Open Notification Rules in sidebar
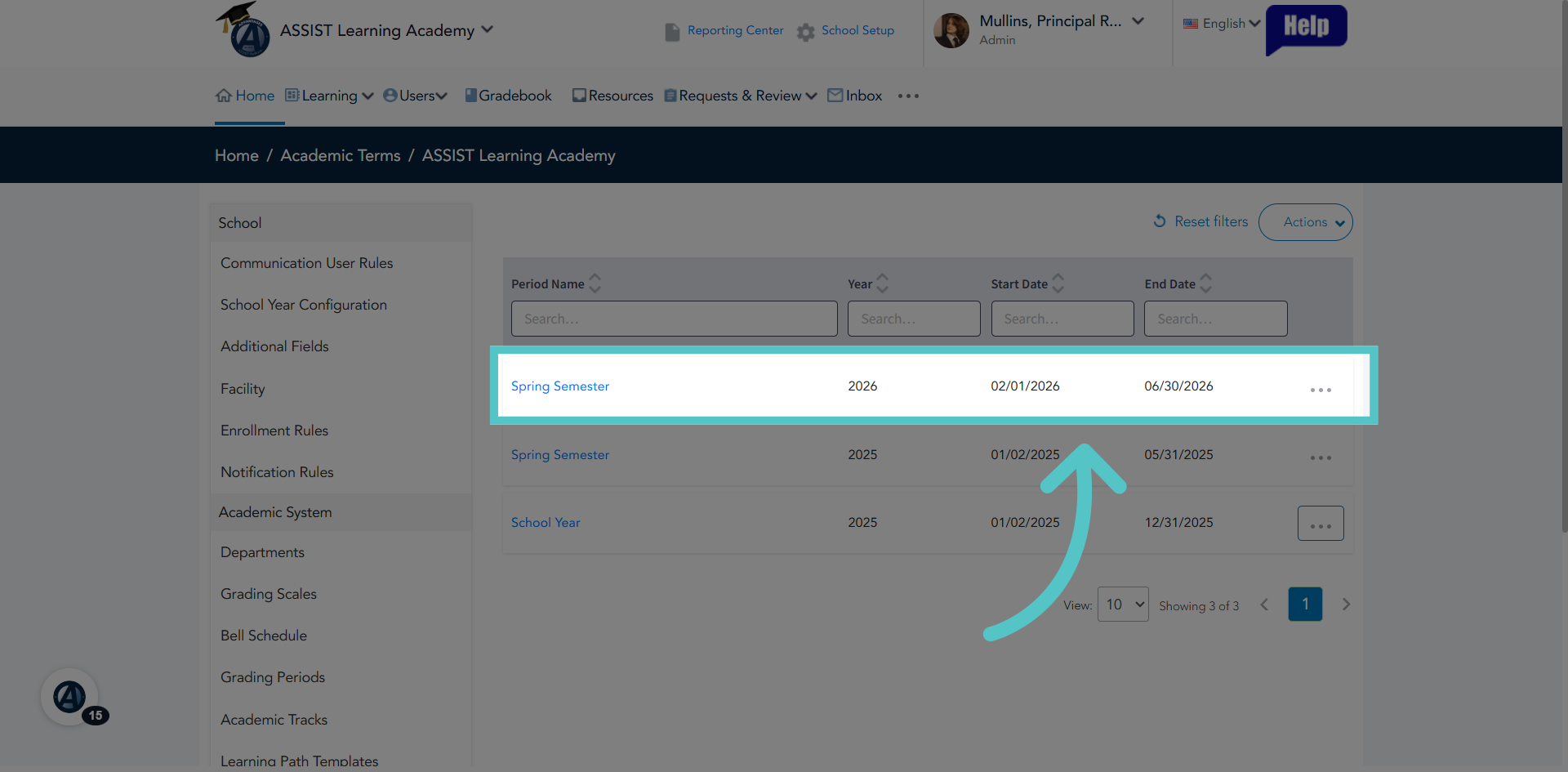 click(x=277, y=472)
